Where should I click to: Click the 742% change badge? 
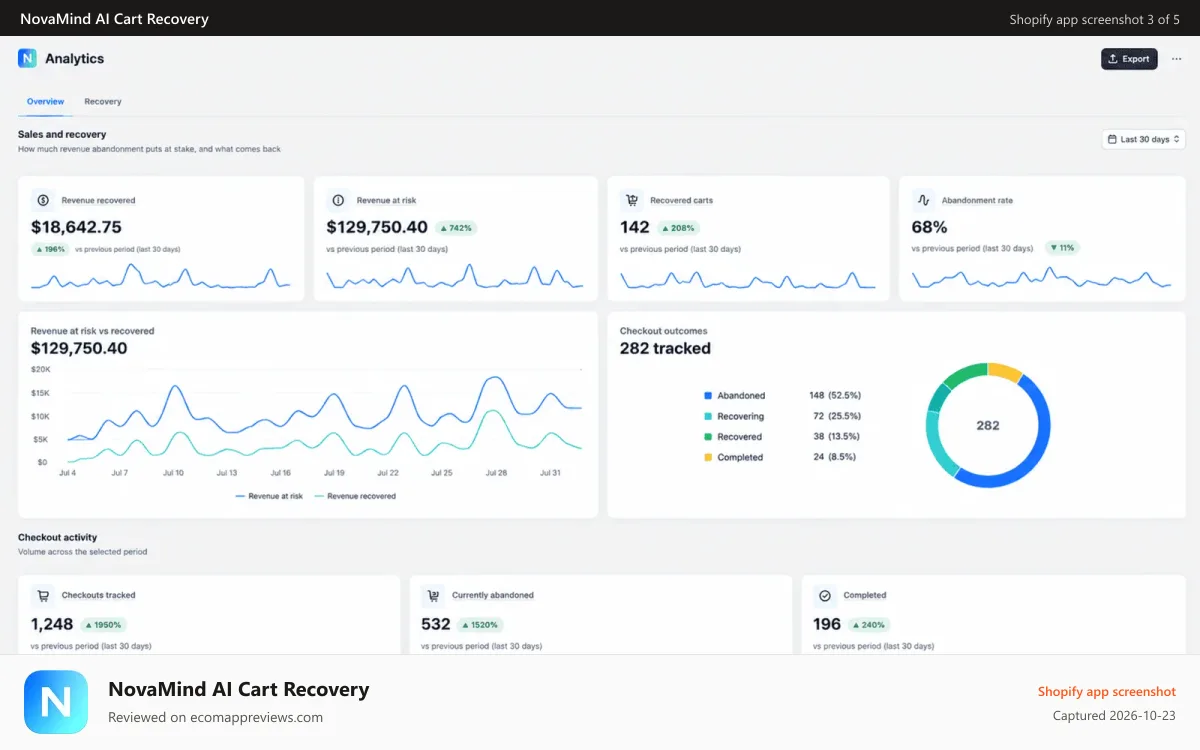[x=457, y=228]
